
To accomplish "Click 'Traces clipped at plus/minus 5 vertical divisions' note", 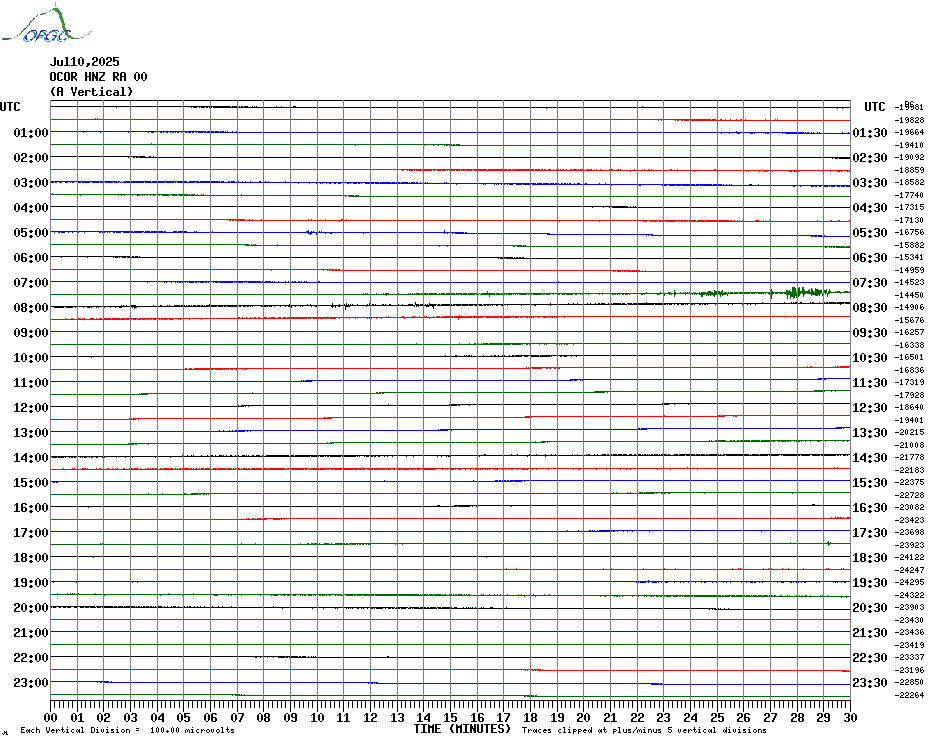I will click(x=644, y=730).
